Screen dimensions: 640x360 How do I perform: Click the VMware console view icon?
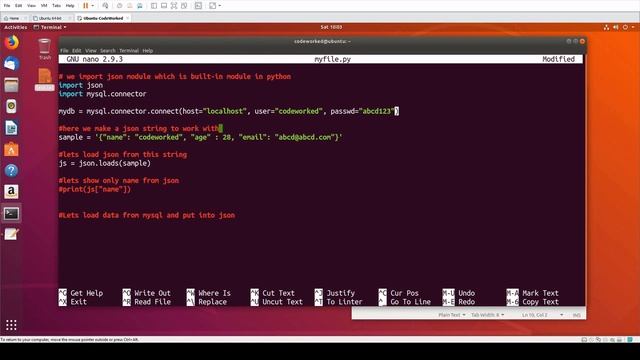[198, 6]
